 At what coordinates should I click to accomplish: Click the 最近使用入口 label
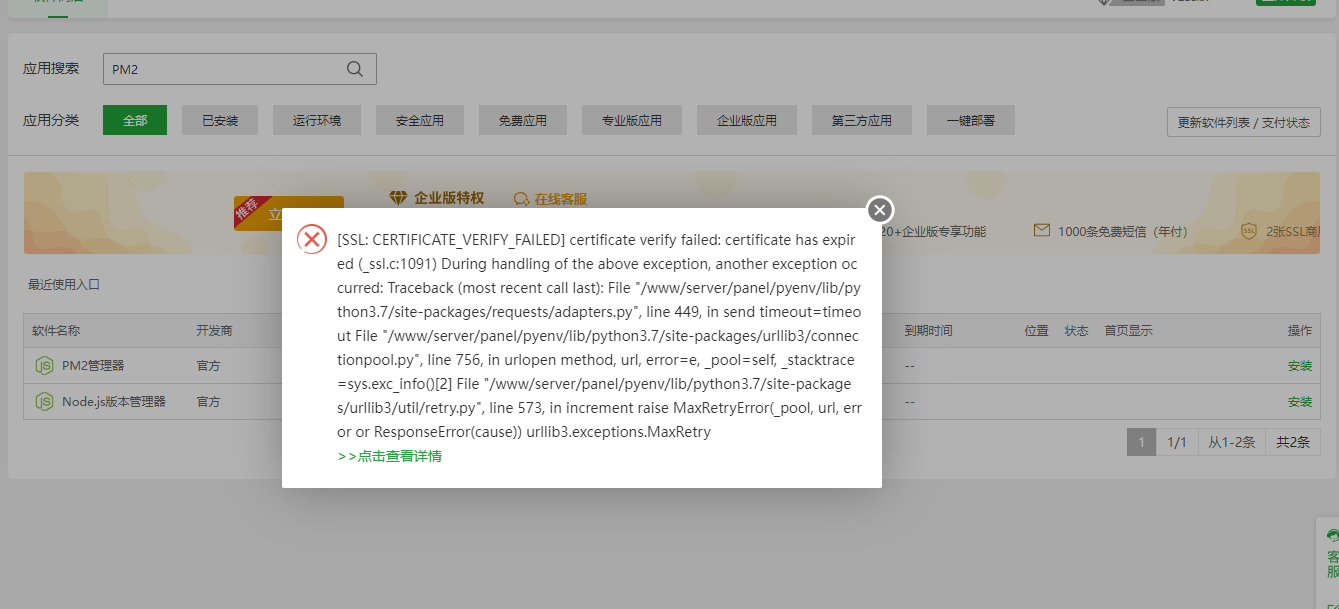(64, 285)
